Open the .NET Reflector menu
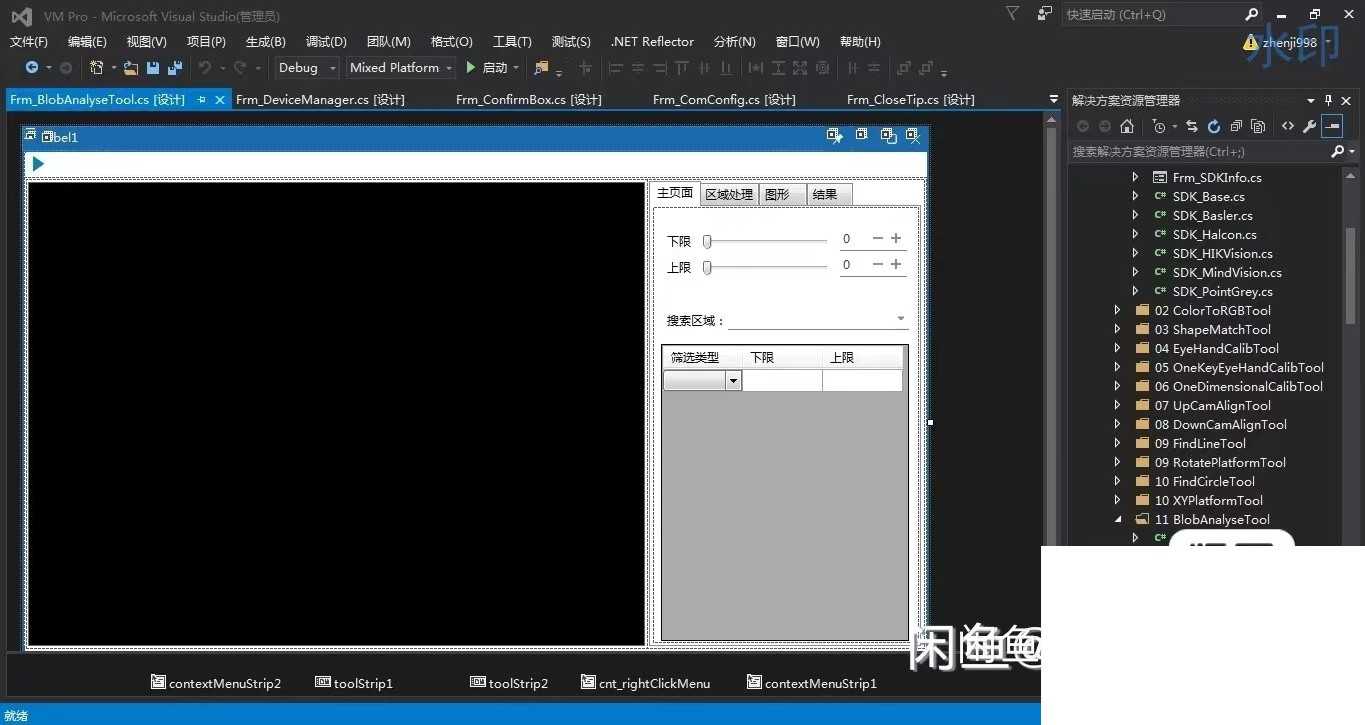The image size is (1365, 725). (652, 42)
